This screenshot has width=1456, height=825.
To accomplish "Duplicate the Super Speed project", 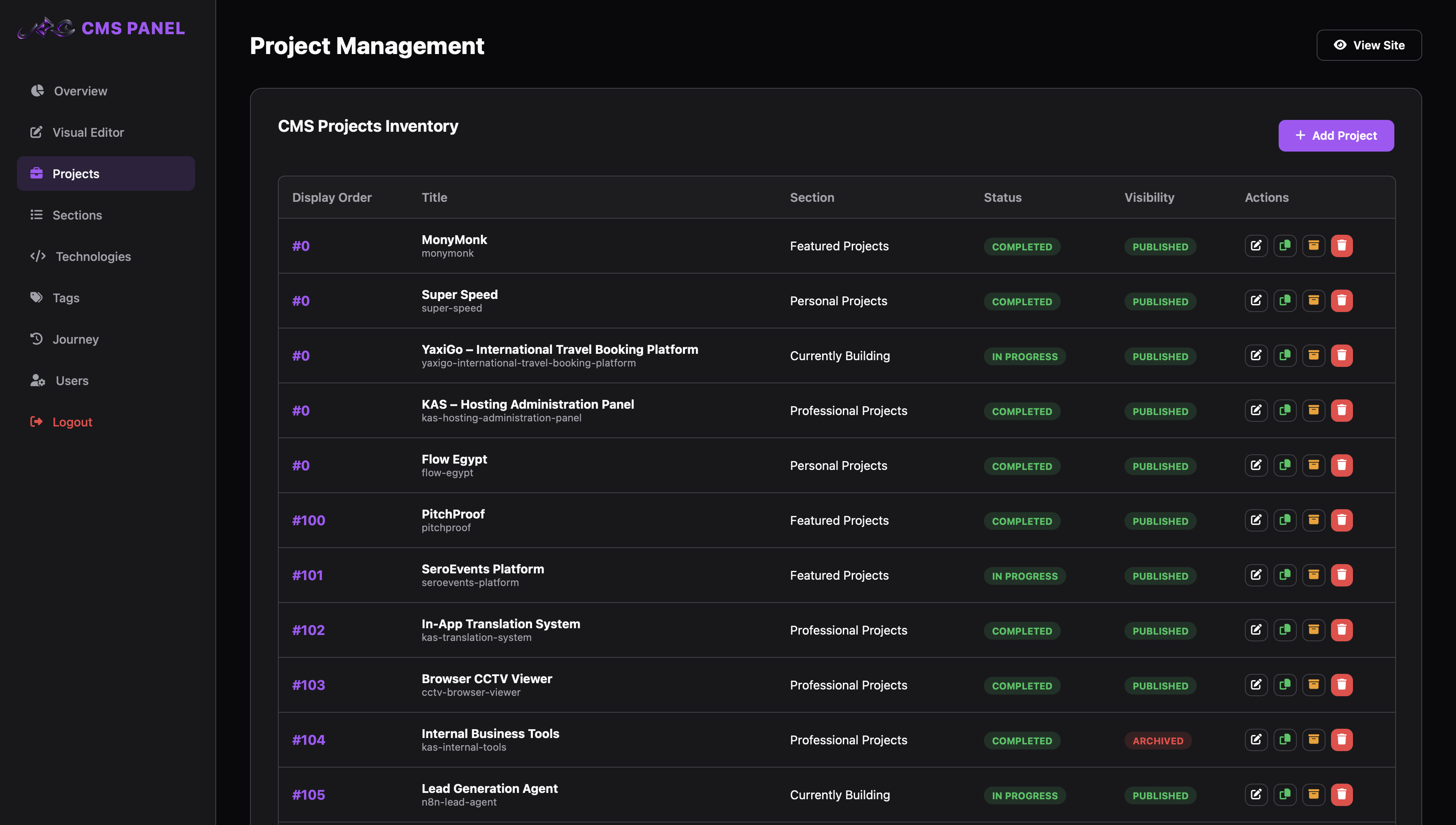I will pos(1285,301).
